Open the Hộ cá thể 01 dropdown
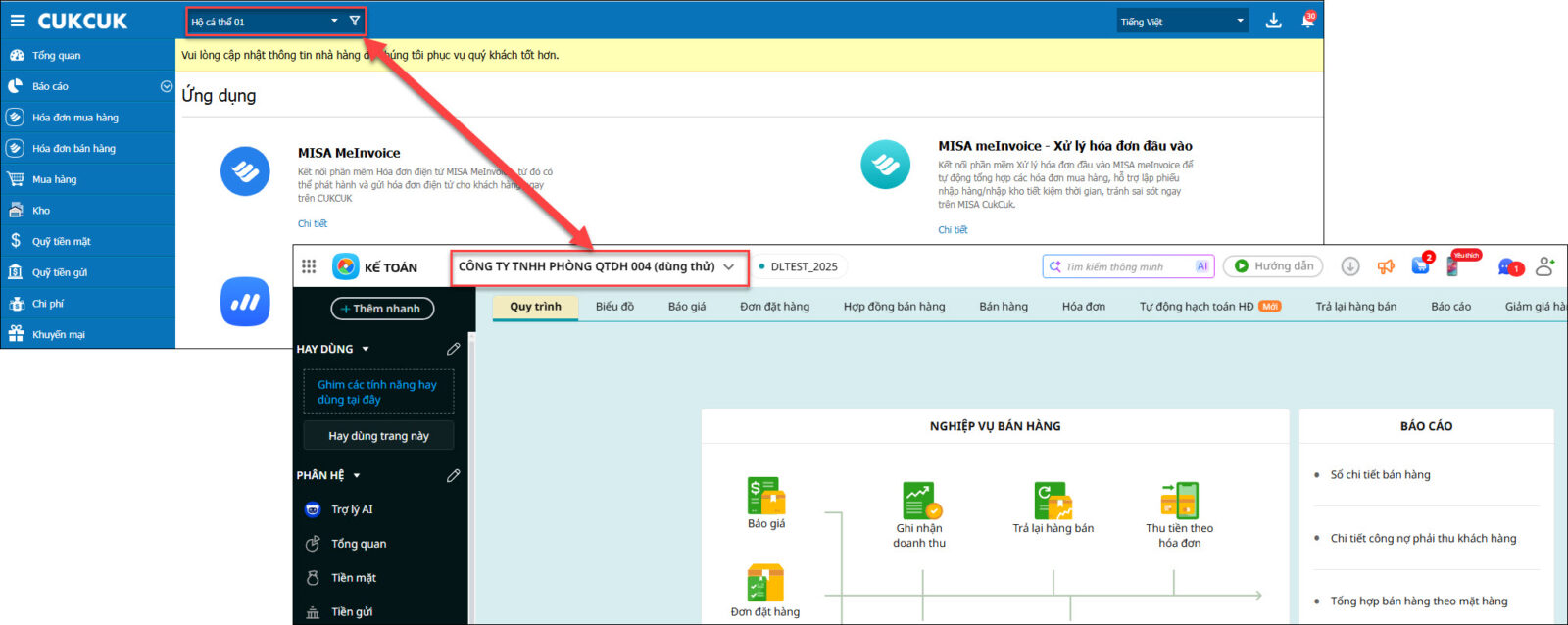 tap(265, 21)
